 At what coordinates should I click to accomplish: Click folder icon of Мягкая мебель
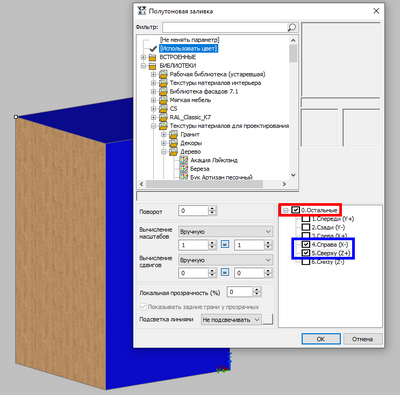(x=163, y=100)
